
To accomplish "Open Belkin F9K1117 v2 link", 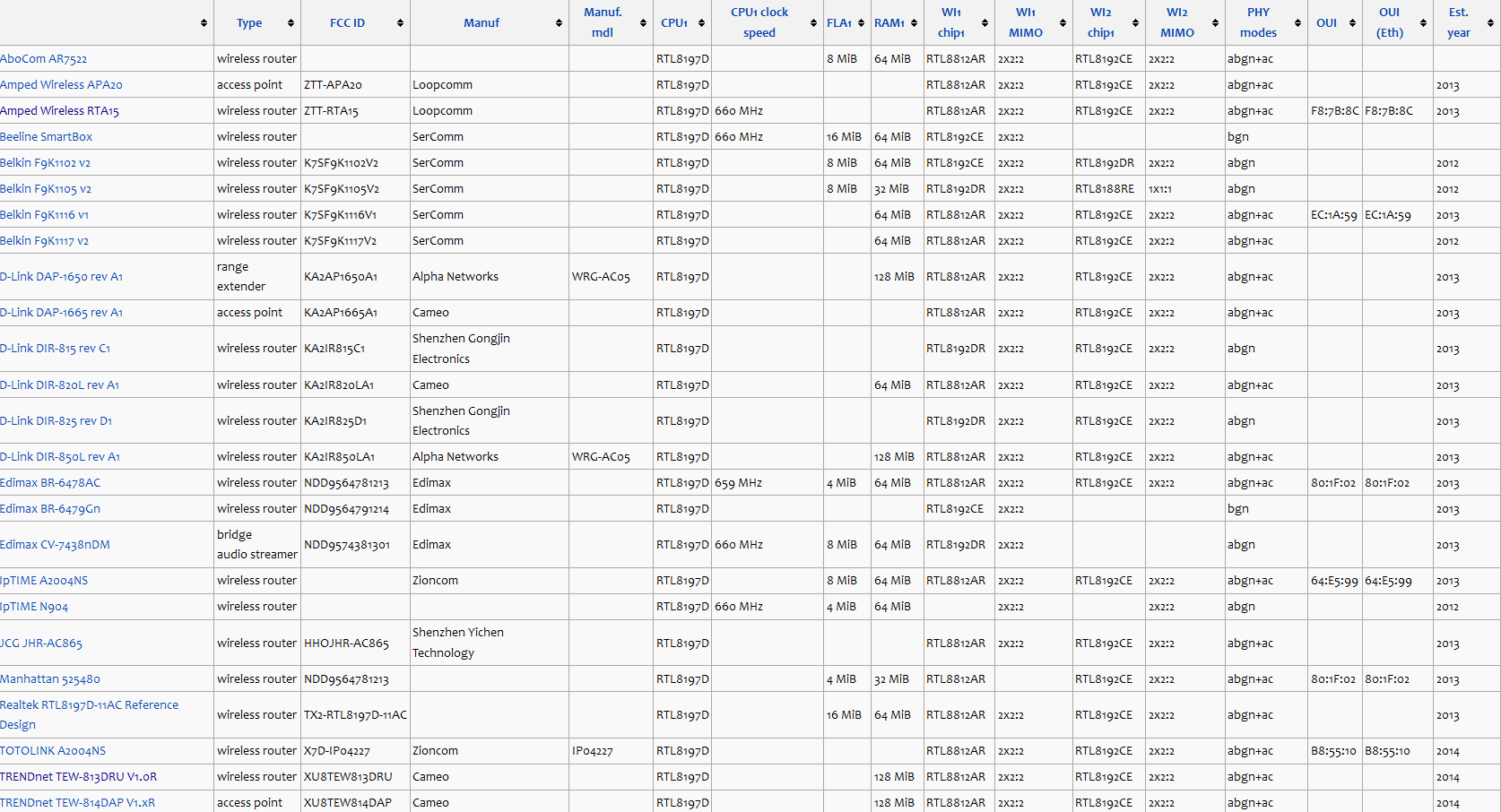I will pos(45,241).
